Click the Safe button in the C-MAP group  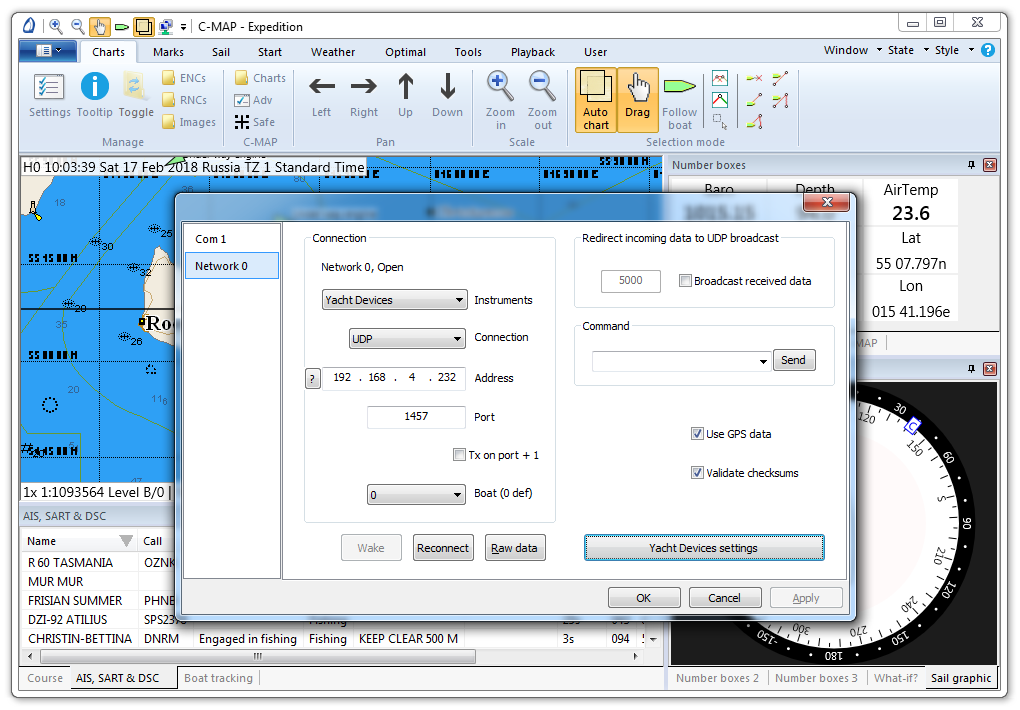(x=254, y=122)
